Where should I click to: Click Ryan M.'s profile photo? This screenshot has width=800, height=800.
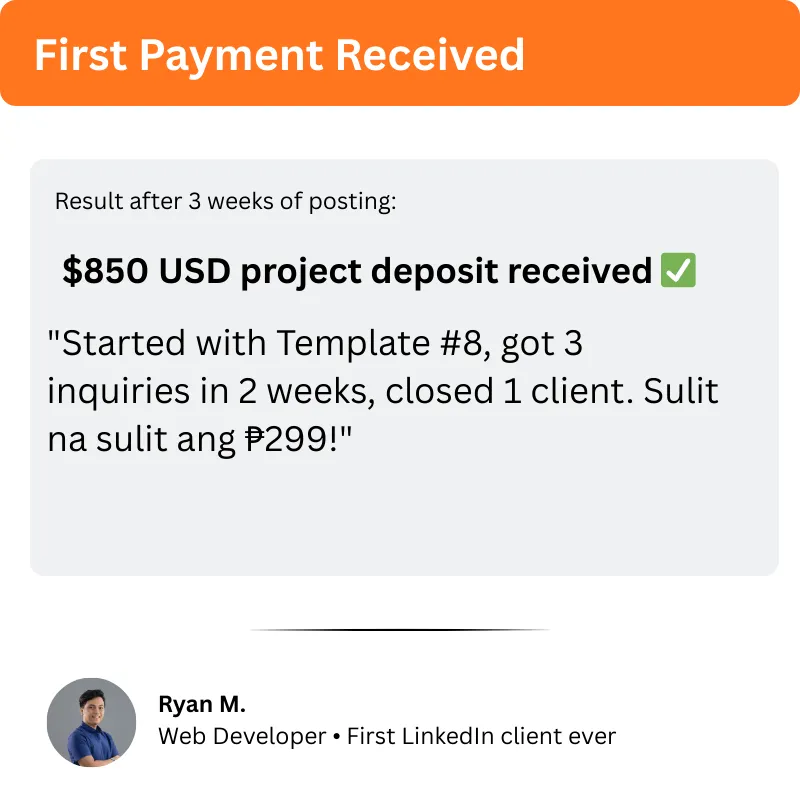coord(91,722)
